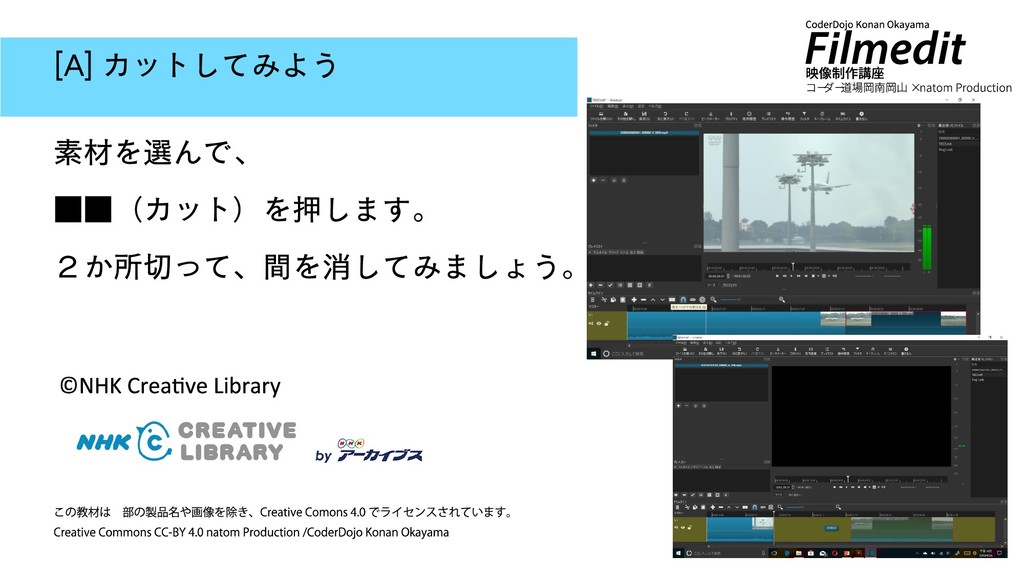
Task: Toggle Snap magnet in upper timeline toolbar
Action: click(x=683, y=300)
